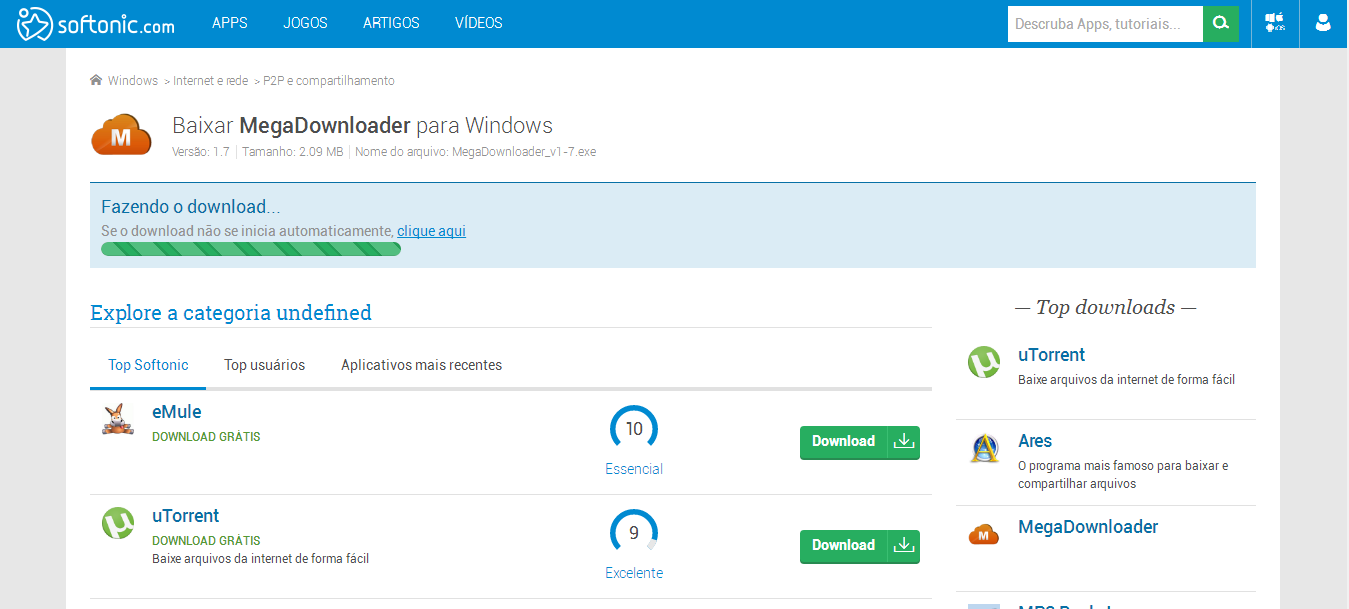Open the VÍDEOS menu
Viewport: 1349px width, 609px height.
pyautogui.click(x=479, y=23)
